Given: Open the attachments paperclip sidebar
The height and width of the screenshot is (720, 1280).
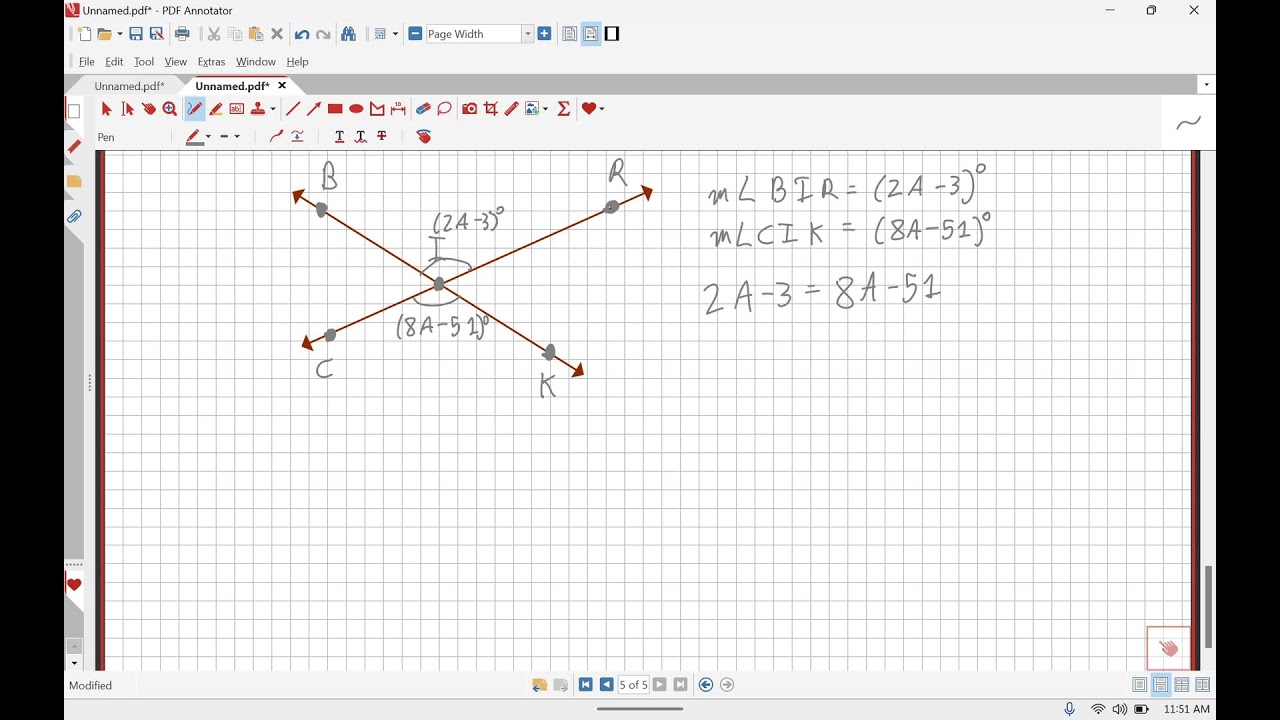Looking at the screenshot, I should (74, 216).
